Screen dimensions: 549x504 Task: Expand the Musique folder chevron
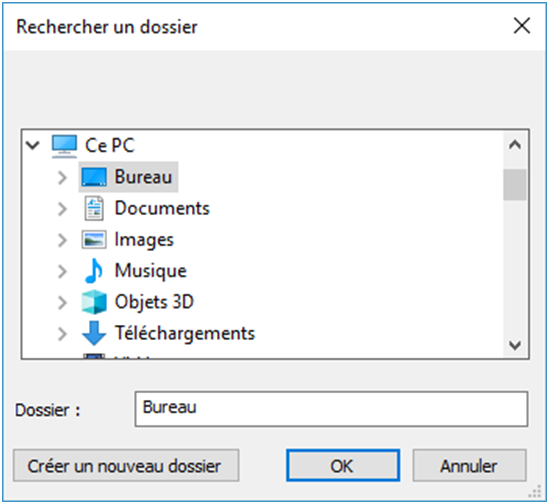click(62, 271)
